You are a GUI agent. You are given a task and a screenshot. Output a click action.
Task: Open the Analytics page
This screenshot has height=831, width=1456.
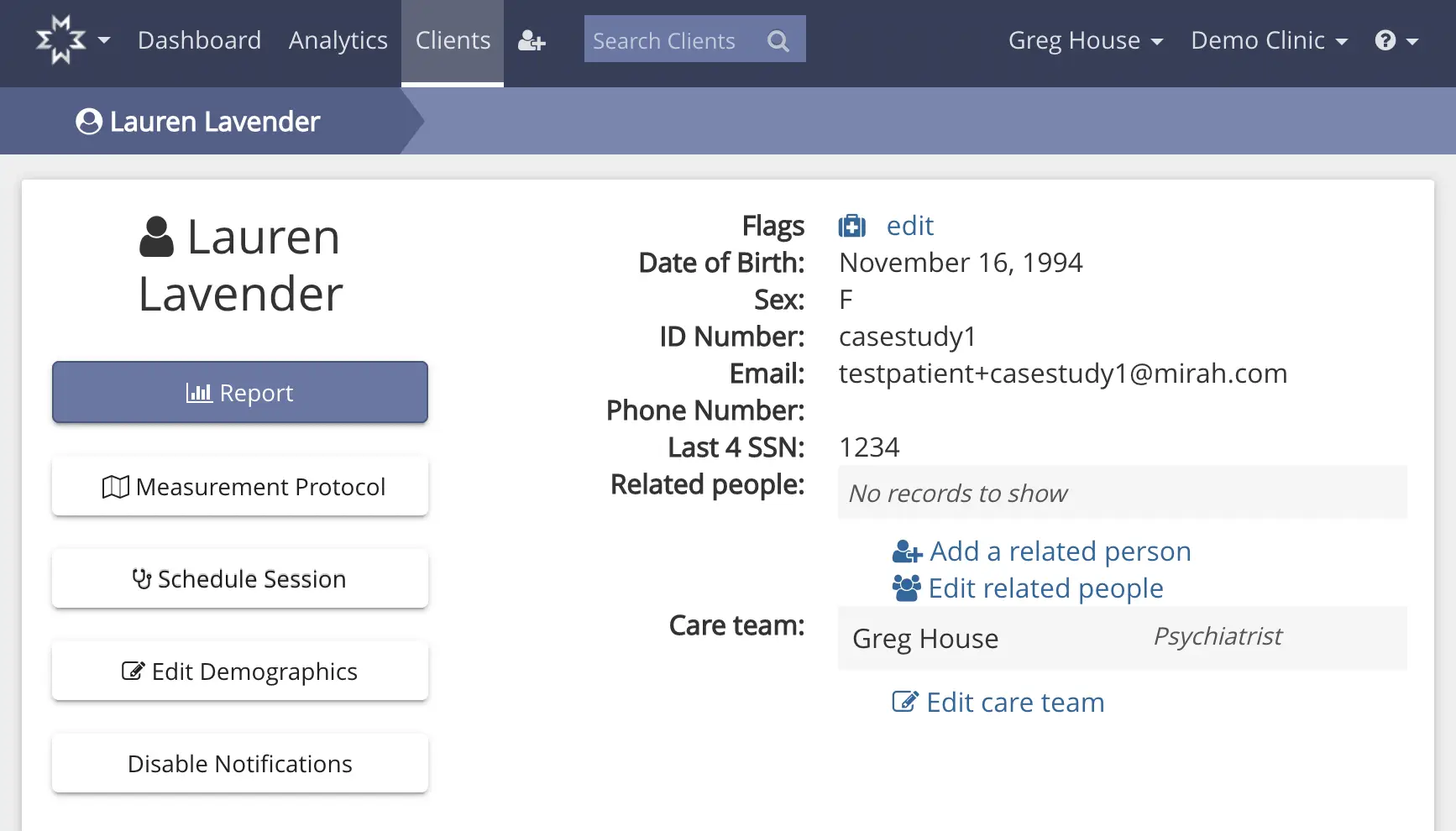coord(338,39)
